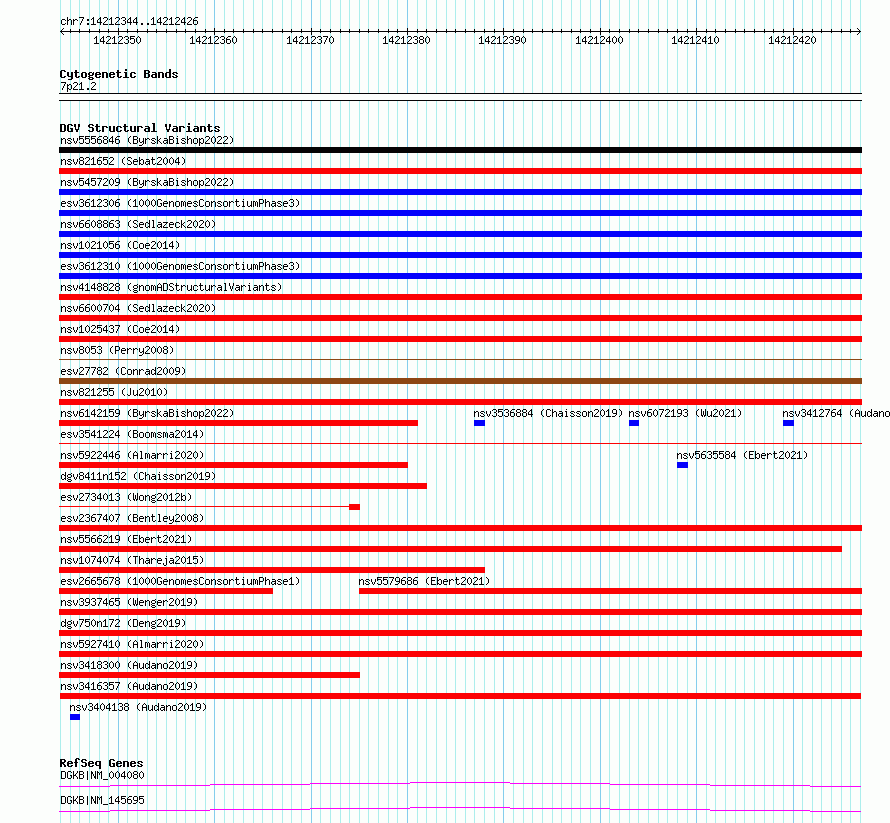The width and height of the screenshot is (890, 823).
Task: Open esv2665678 (1000GenomesConsortiumPhase1) label
Action: (x=180, y=581)
